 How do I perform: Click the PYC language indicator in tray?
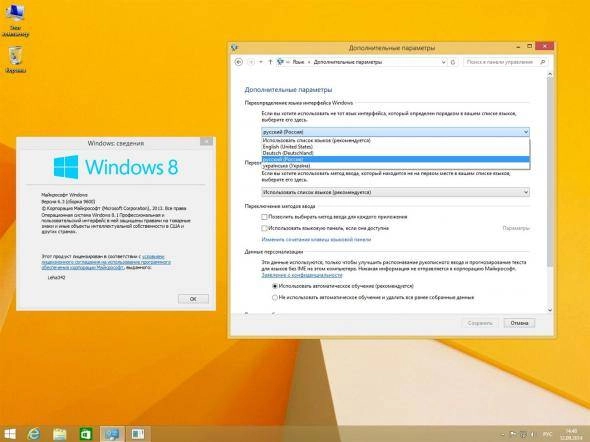[548, 434]
